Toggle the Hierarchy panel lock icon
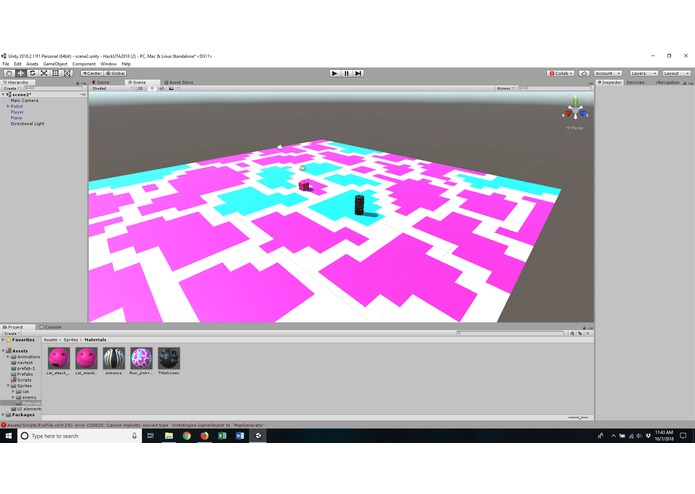 tap(78, 83)
